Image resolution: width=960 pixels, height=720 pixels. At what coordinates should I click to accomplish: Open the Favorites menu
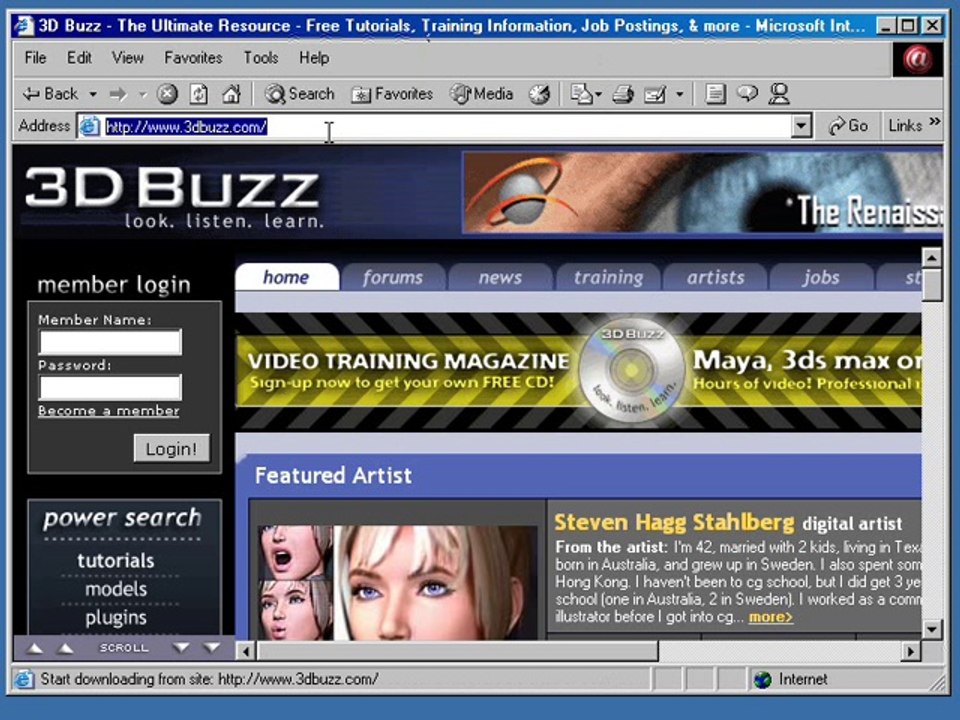coord(193,58)
